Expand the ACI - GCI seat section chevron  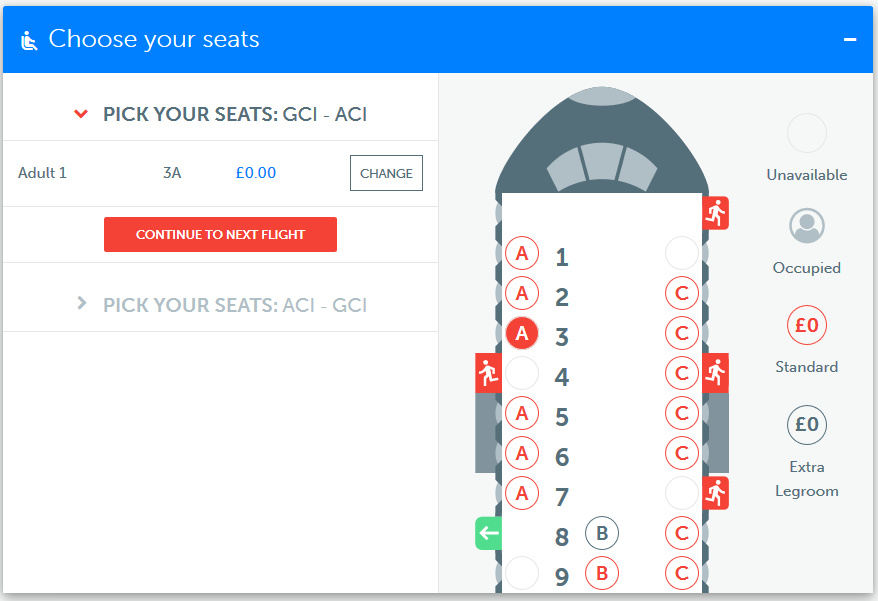coord(82,303)
